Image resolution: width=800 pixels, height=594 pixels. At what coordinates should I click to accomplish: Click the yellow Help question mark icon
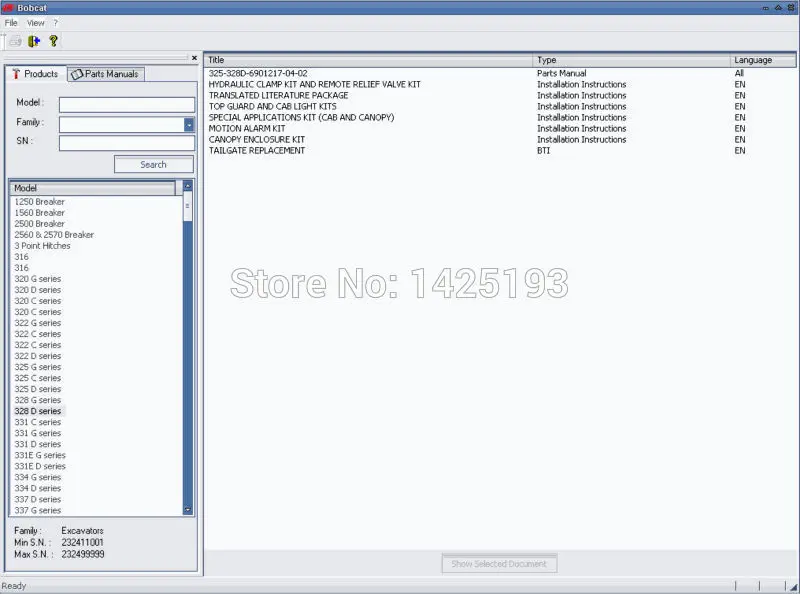[x=52, y=41]
